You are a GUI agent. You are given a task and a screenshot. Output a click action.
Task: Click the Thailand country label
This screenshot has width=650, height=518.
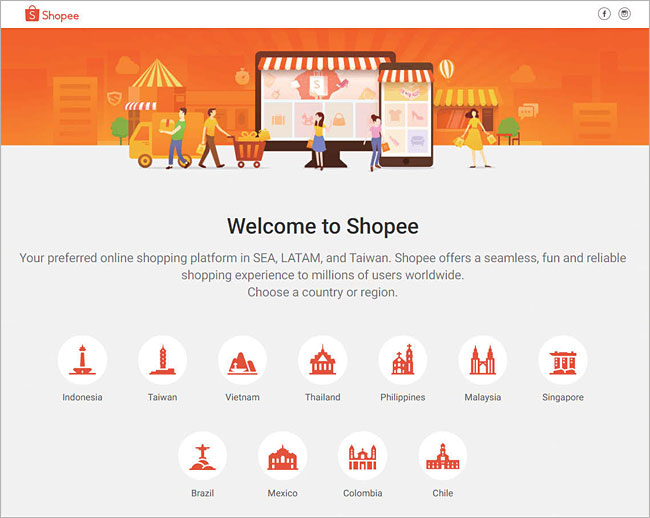point(323,397)
